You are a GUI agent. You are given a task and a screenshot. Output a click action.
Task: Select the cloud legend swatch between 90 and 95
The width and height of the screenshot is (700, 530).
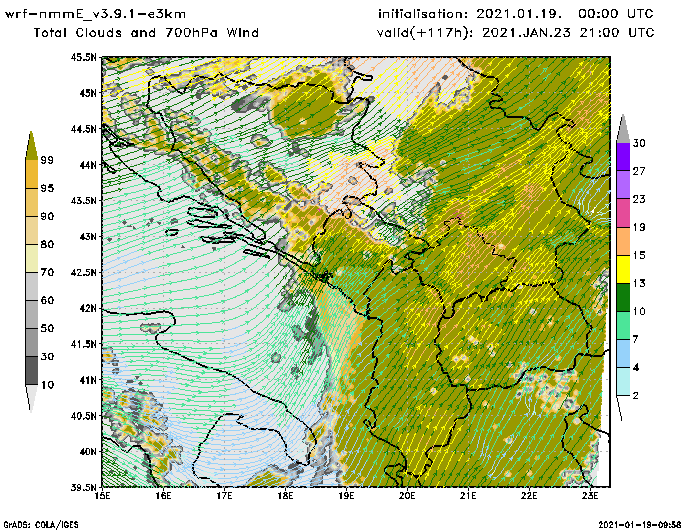(x=32, y=202)
